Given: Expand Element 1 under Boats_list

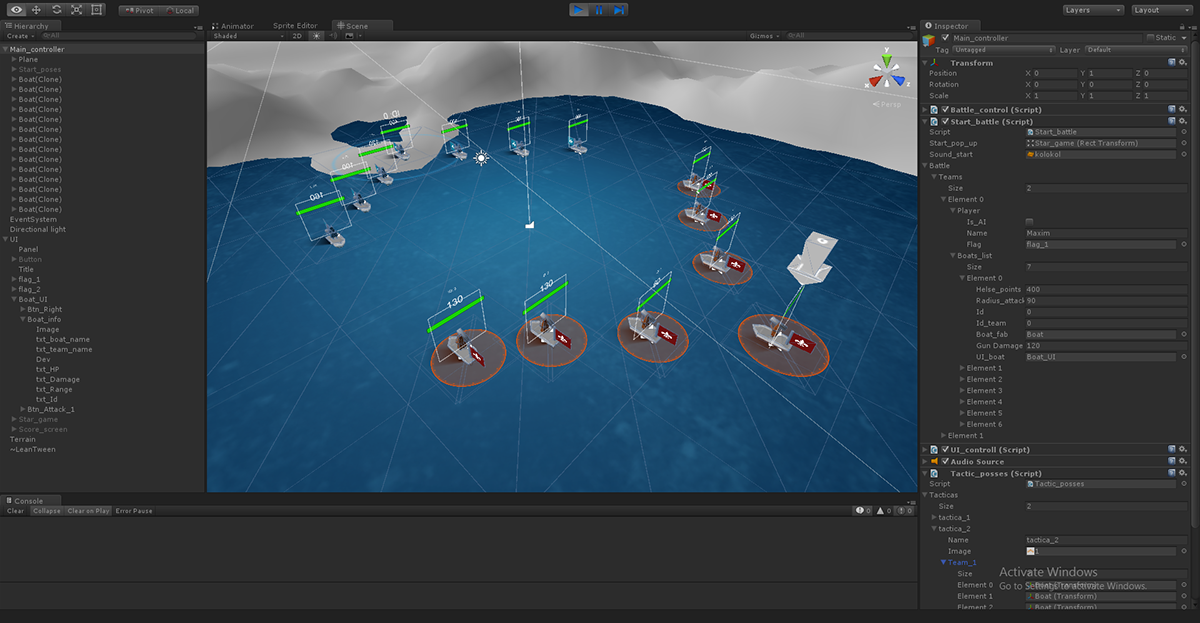Looking at the screenshot, I should pyautogui.click(x=962, y=368).
